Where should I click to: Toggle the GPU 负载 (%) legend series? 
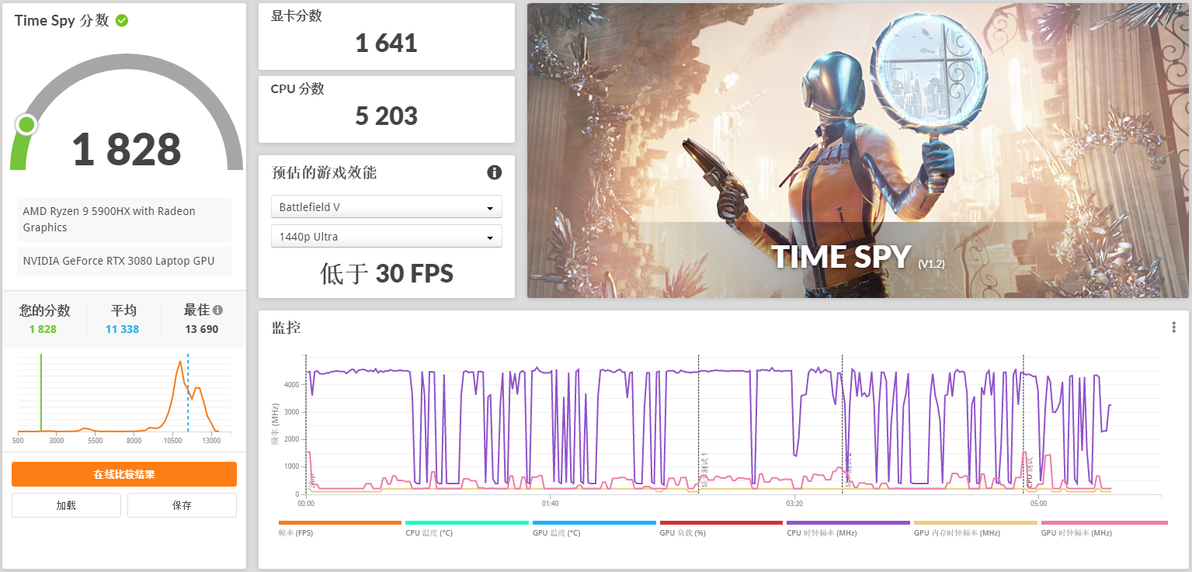coord(721,529)
